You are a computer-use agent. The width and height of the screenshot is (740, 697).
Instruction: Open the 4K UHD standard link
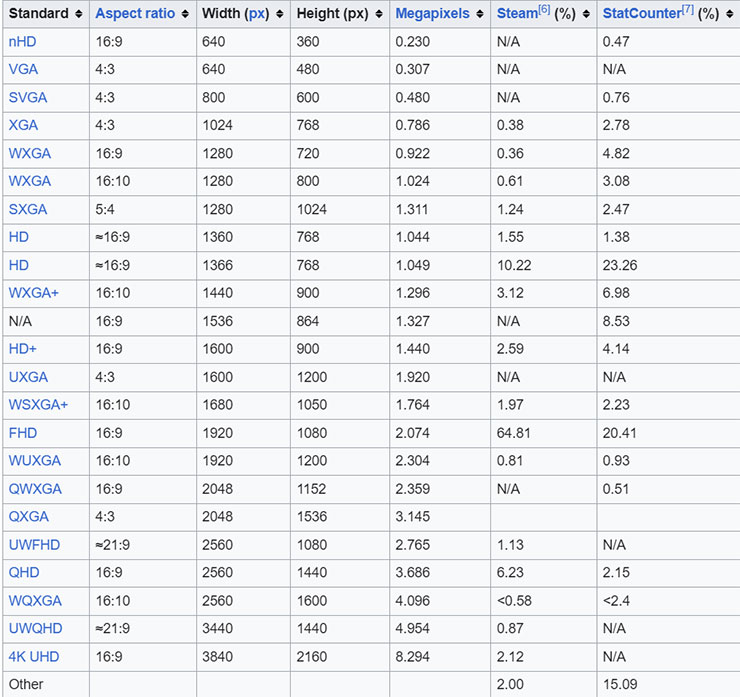(32, 656)
